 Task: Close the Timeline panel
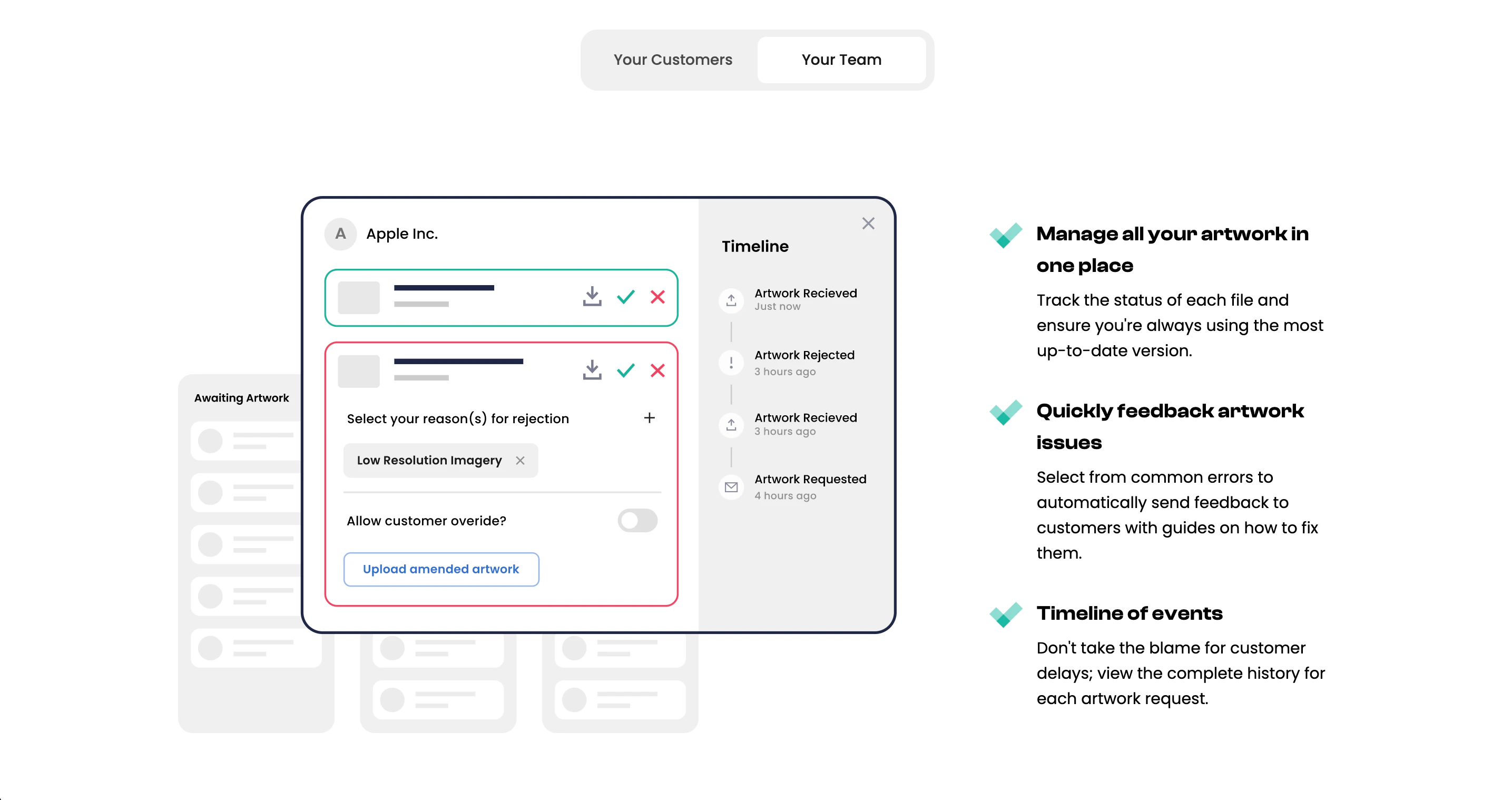click(x=868, y=223)
